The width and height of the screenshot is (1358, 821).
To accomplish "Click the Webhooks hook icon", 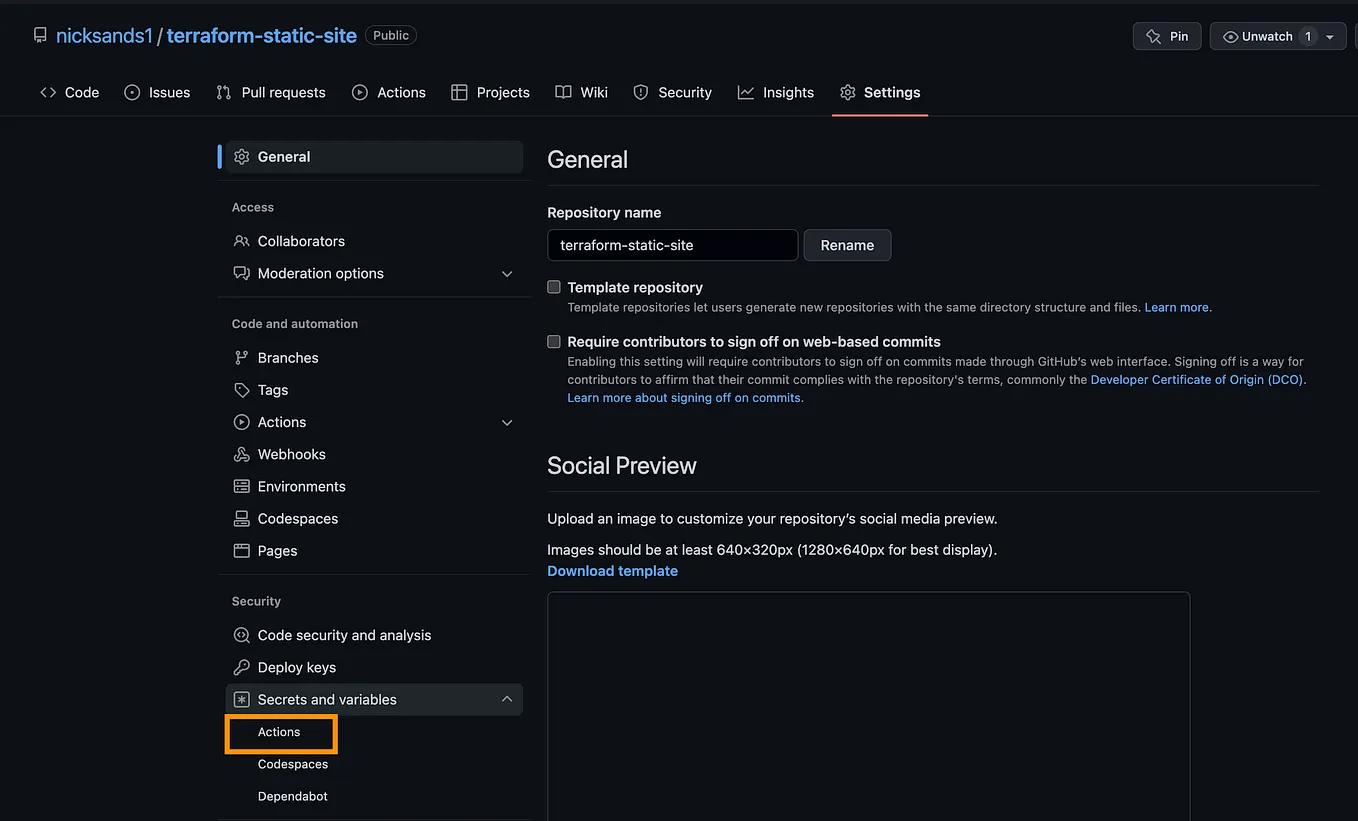I will [x=241, y=454].
